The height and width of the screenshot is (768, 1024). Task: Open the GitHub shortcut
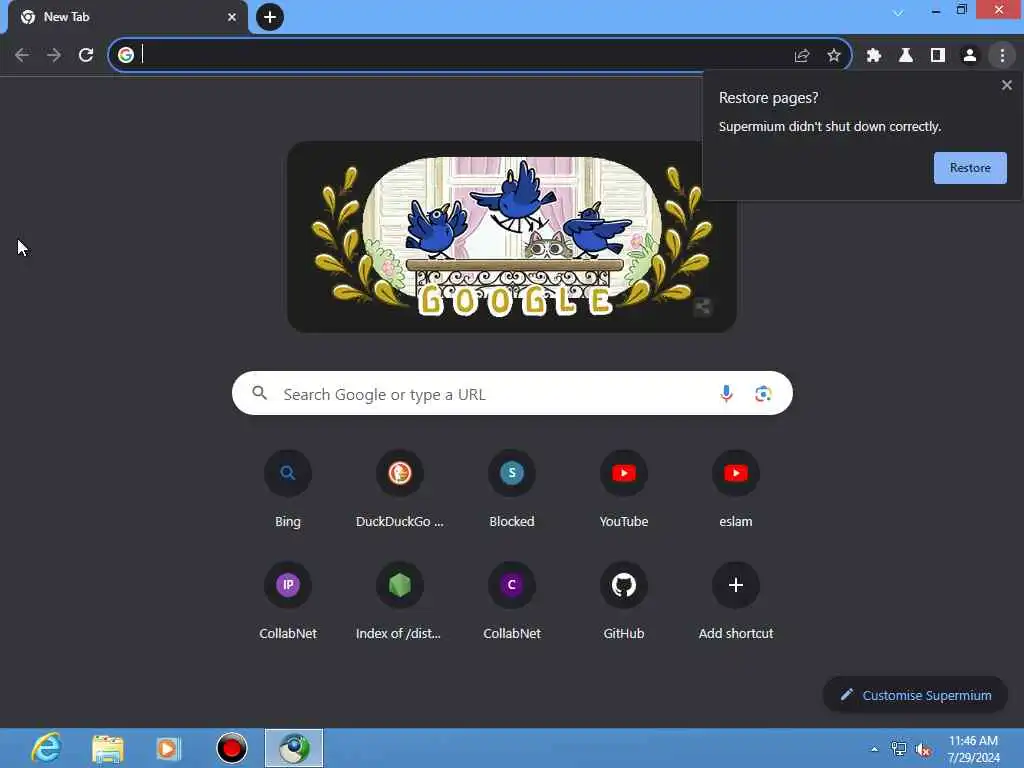coord(624,600)
